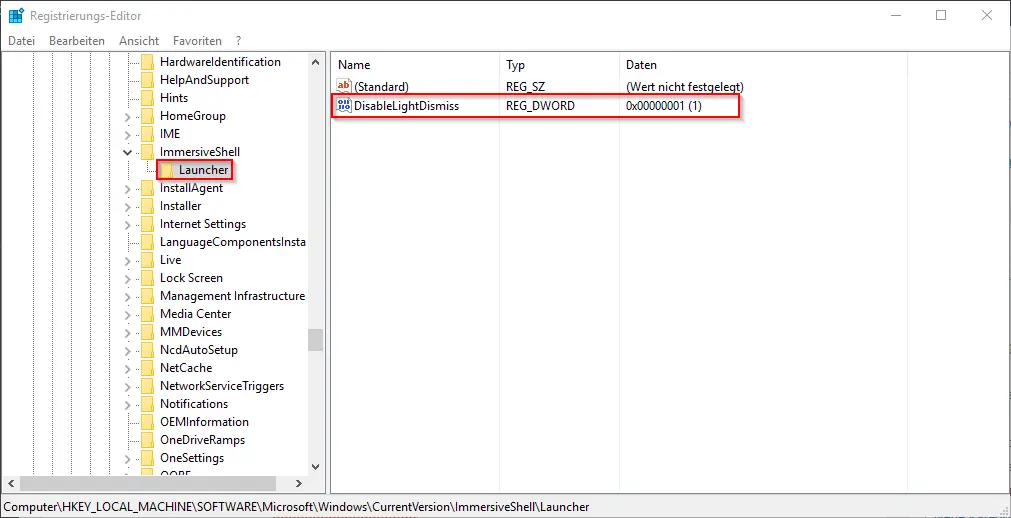Expand the HomeGroup key
1011x518 pixels.
pyautogui.click(x=128, y=117)
